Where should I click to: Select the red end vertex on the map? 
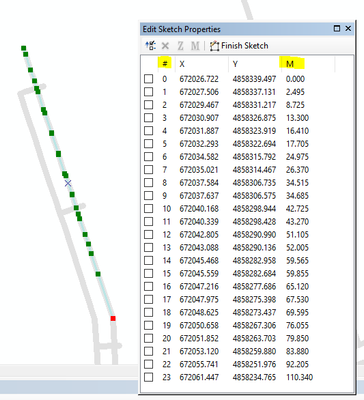point(113,319)
